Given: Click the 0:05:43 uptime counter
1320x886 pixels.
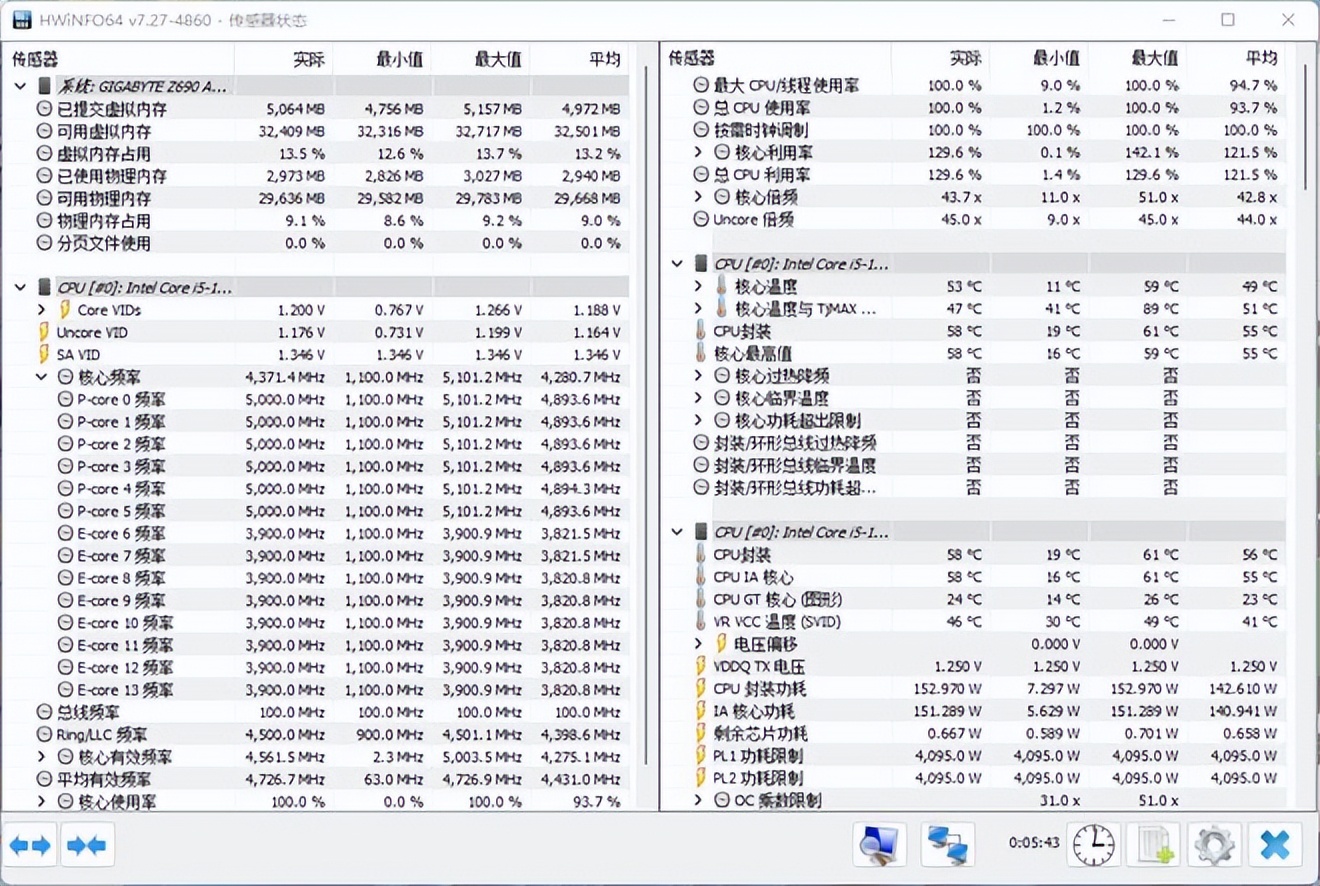Looking at the screenshot, I should (x=1035, y=843).
